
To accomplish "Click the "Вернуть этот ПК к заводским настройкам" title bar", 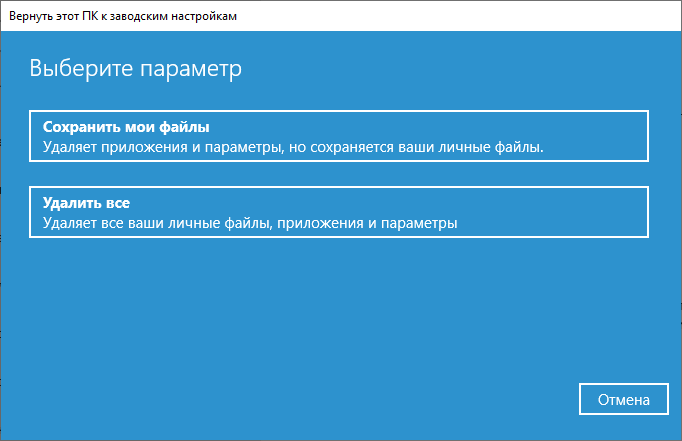I will [x=341, y=16].
